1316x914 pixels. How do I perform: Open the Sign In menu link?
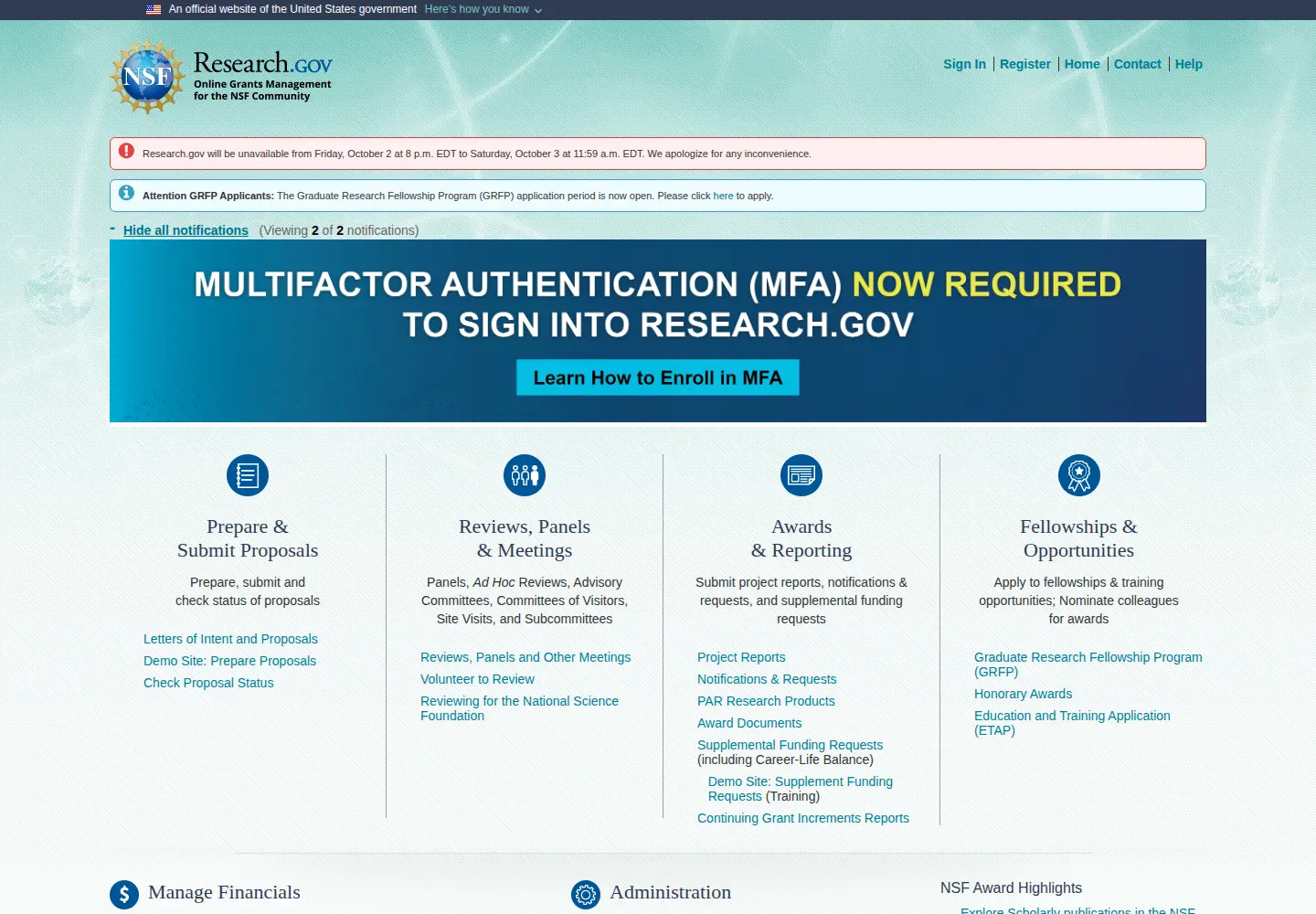click(x=964, y=64)
